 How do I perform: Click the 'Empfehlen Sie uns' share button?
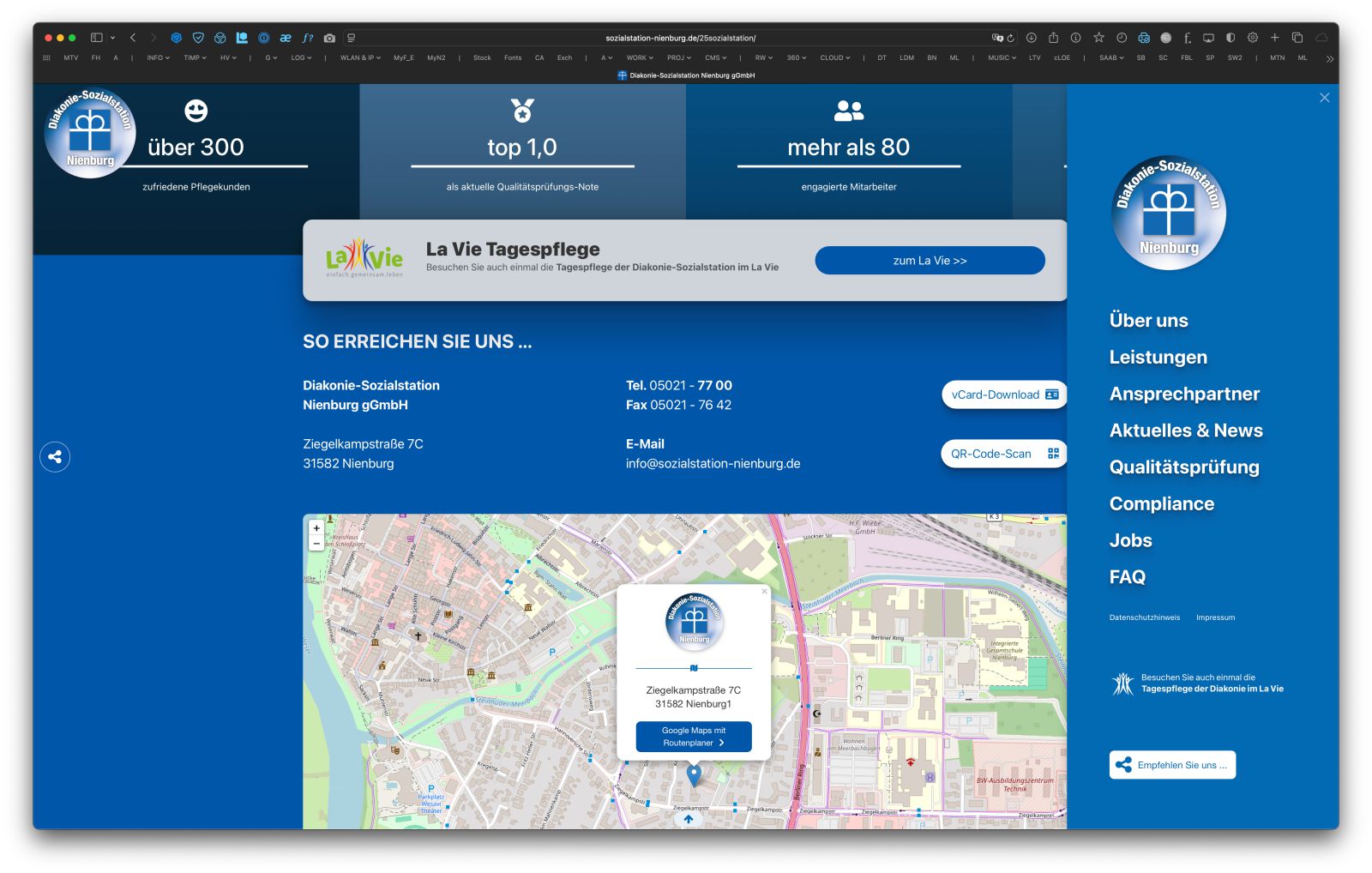click(x=1172, y=765)
